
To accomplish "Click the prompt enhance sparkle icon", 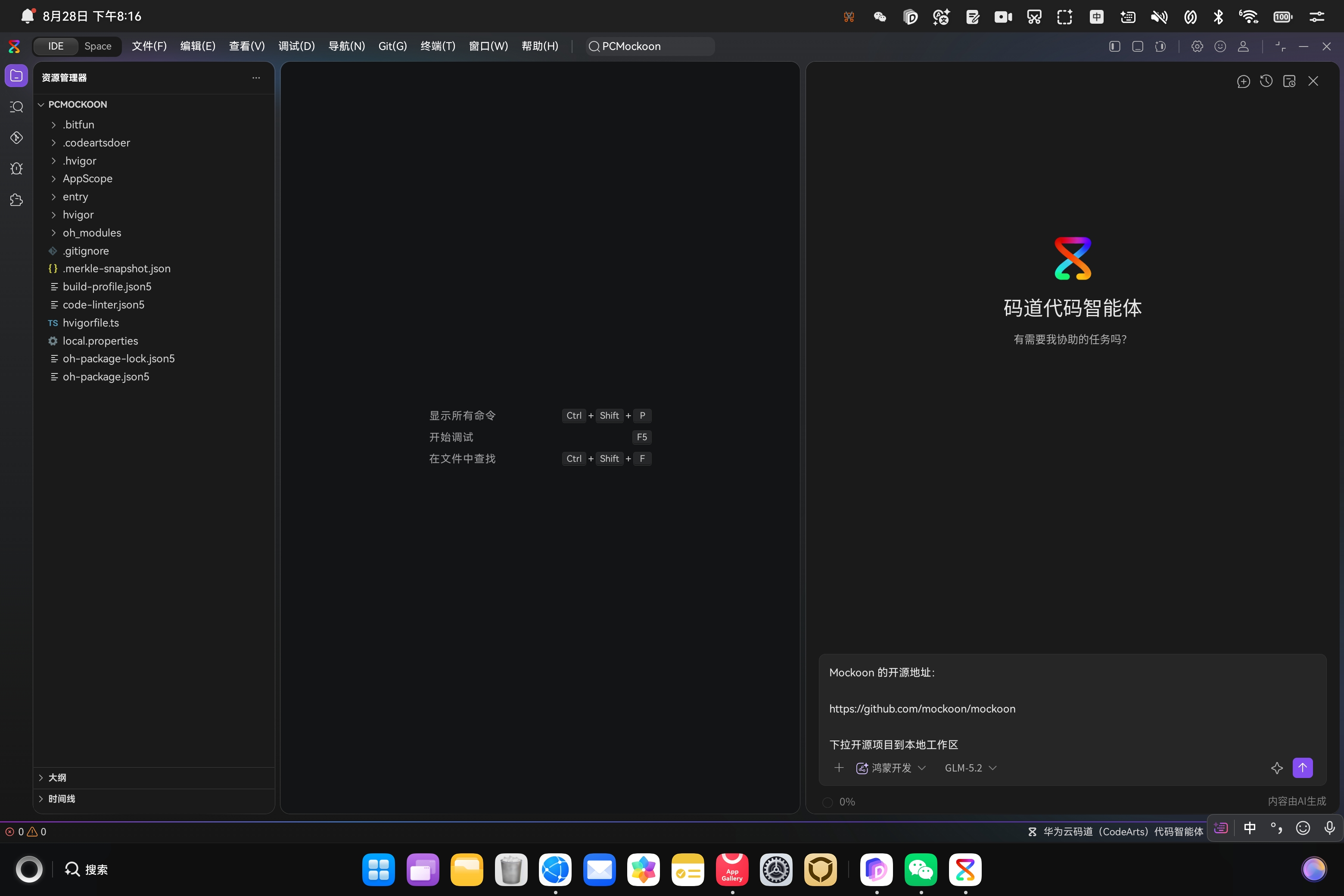I will pos(1276,768).
